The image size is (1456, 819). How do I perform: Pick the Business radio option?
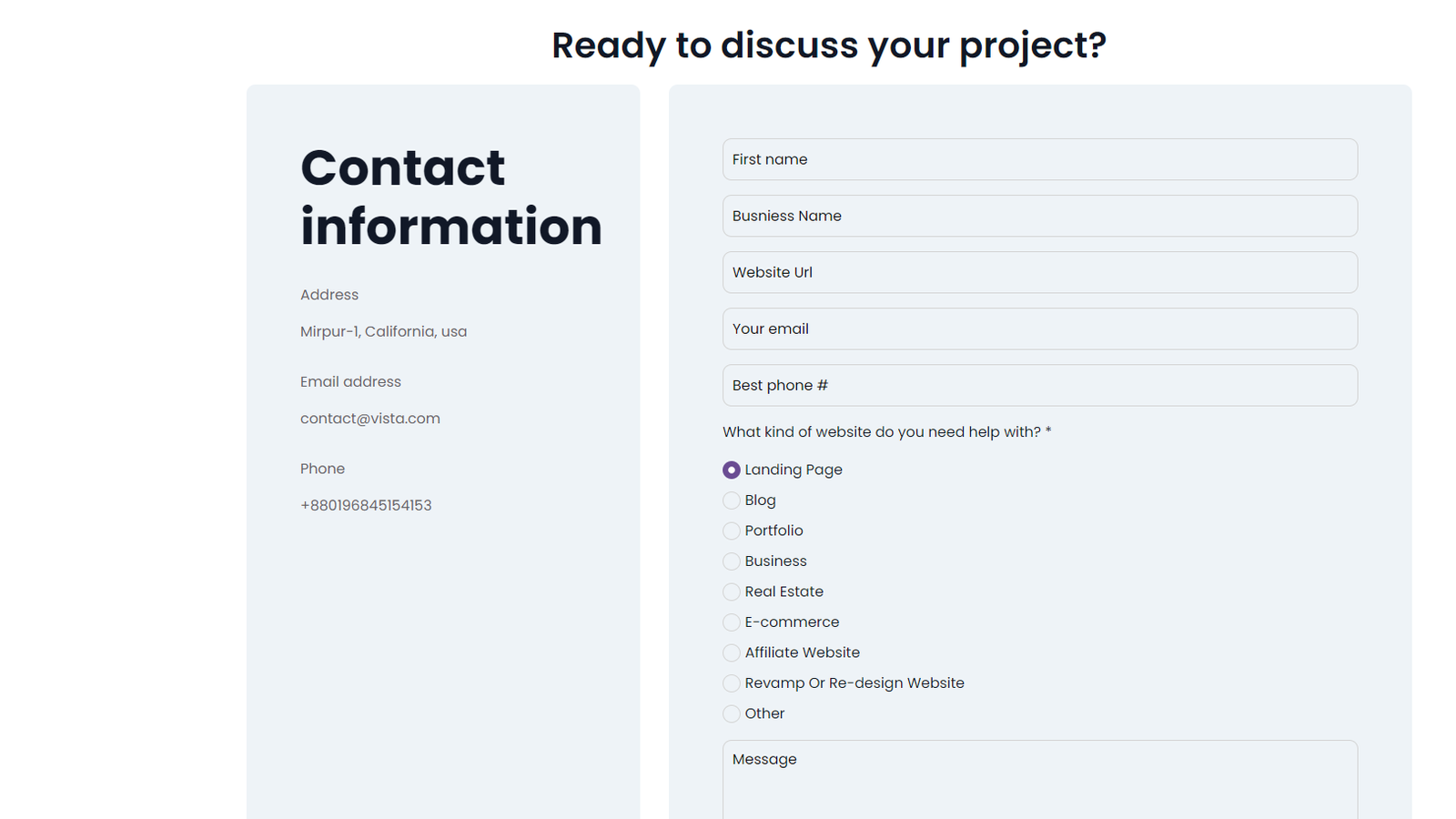click(x=732, y=561)
